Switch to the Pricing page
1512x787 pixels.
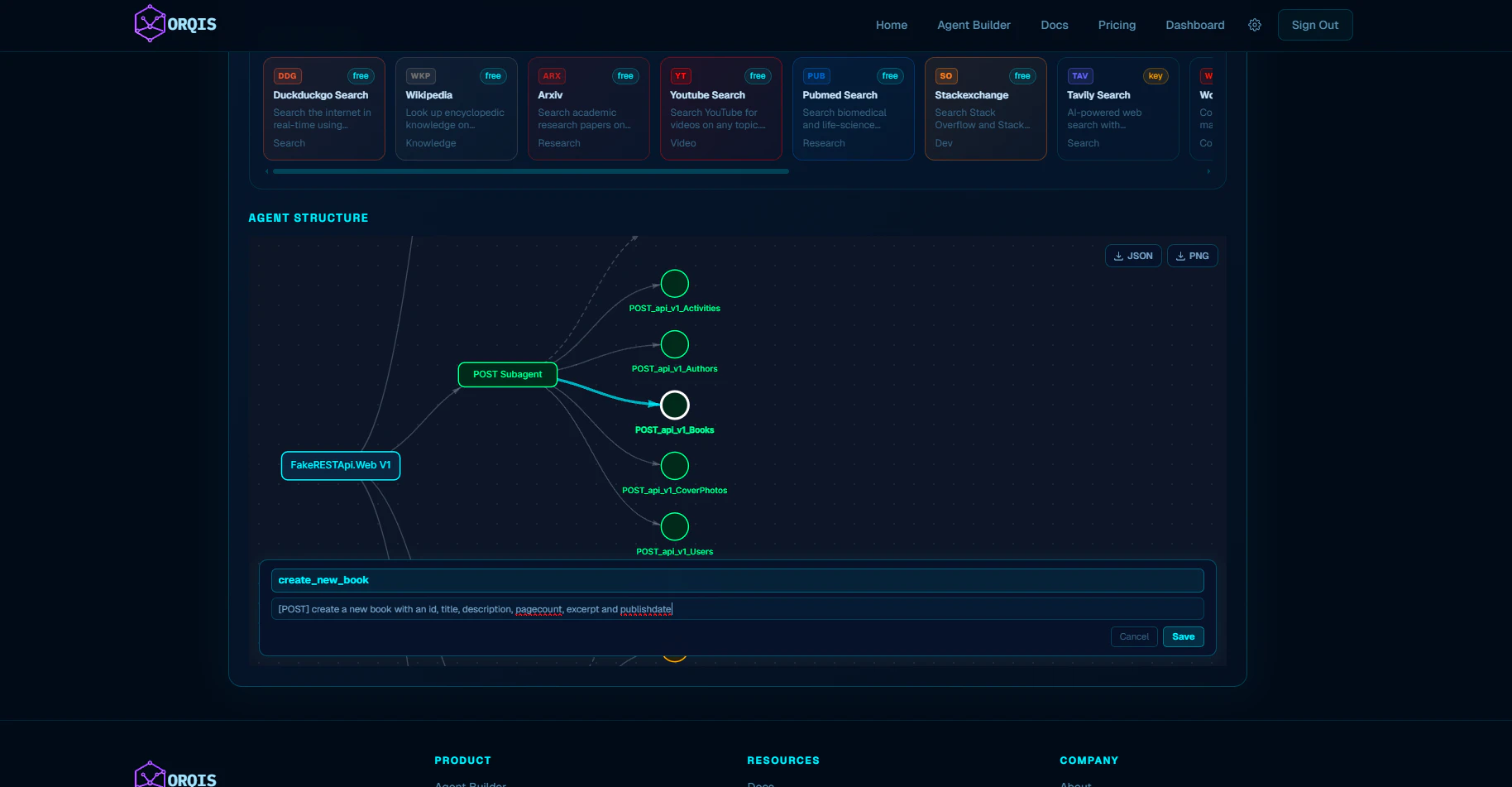click(x=1117, y=25)
